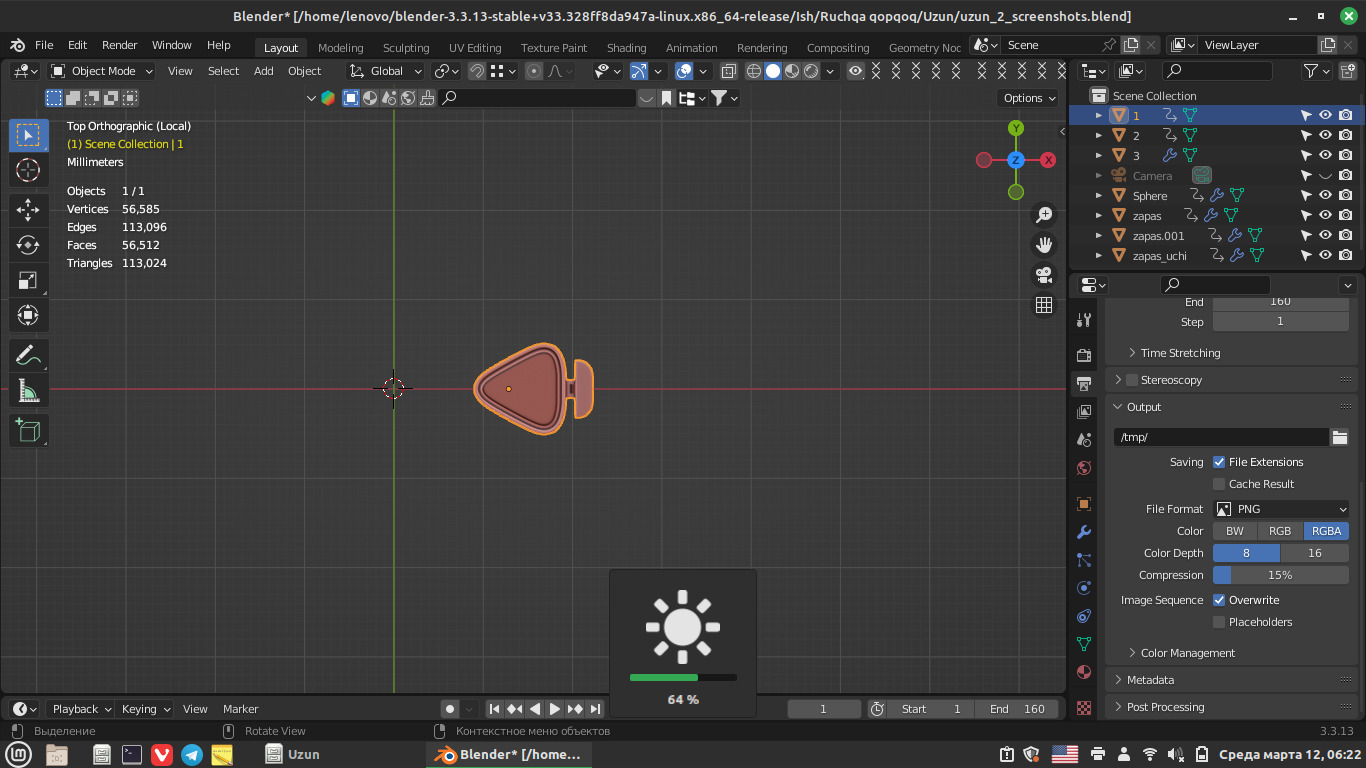Image resolution: width=1366 pixels, height=768 pixels.
Task: Toggle camera view icon in viewport
Action: pyautogui.click(x=1044, y=275)
